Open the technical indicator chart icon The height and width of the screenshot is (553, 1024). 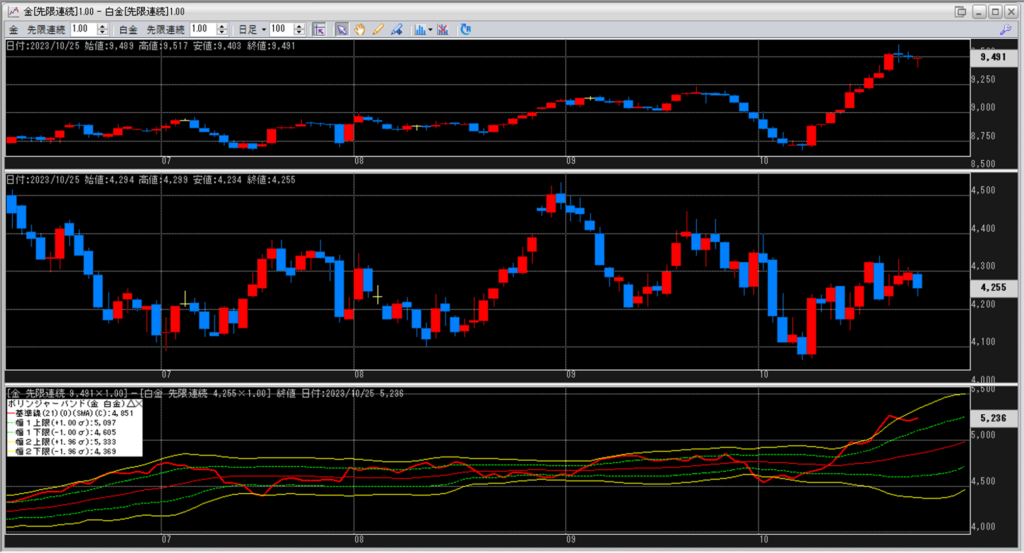point(420,29)
